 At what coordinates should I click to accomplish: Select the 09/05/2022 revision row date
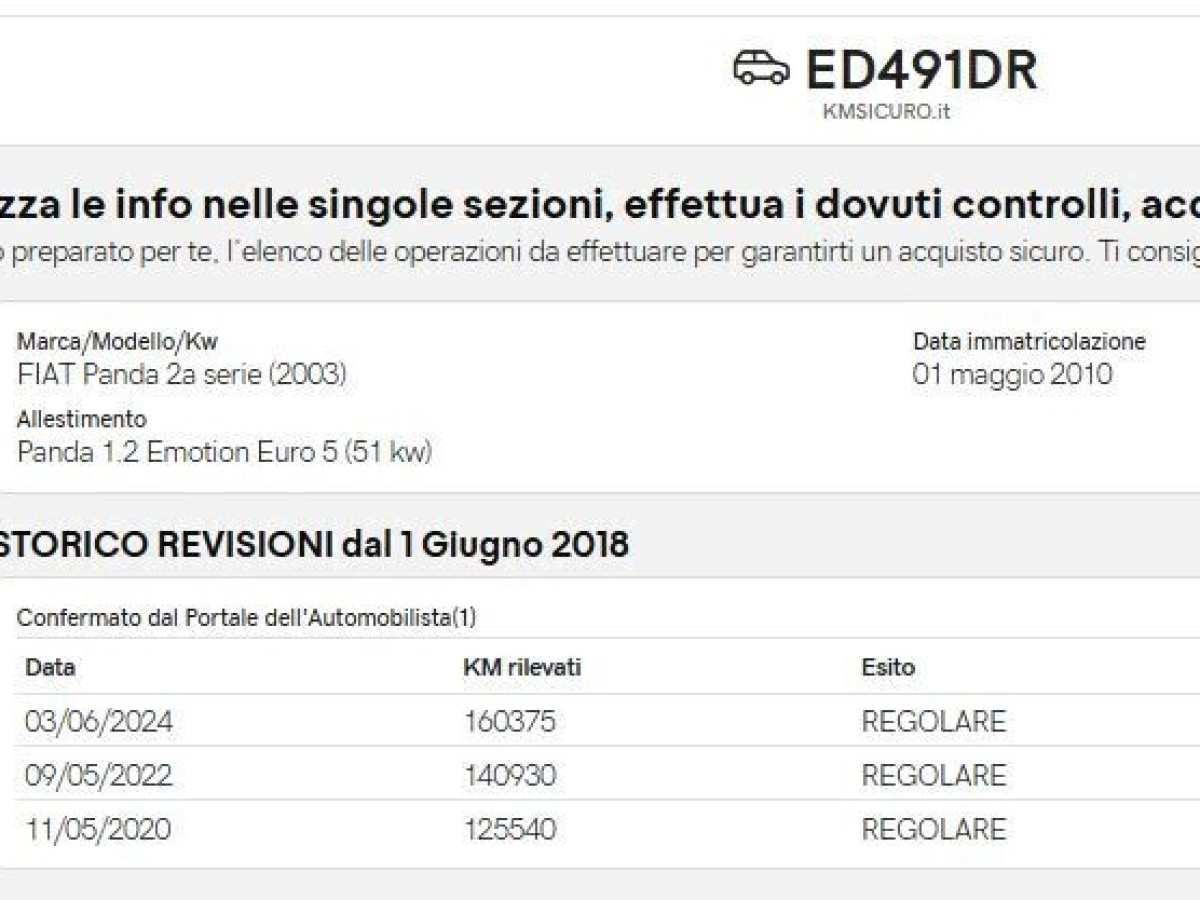pyautogui.click(x=99, y=776)
